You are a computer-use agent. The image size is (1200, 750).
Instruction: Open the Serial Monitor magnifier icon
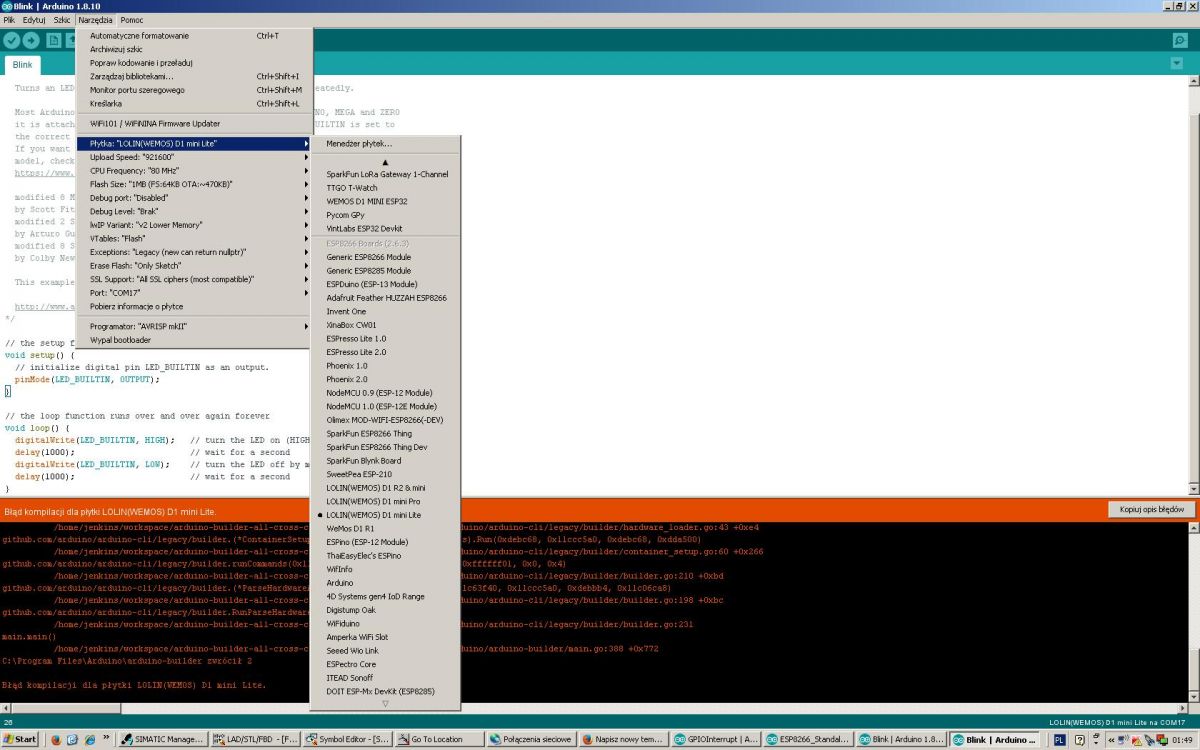pos(1180,40)
